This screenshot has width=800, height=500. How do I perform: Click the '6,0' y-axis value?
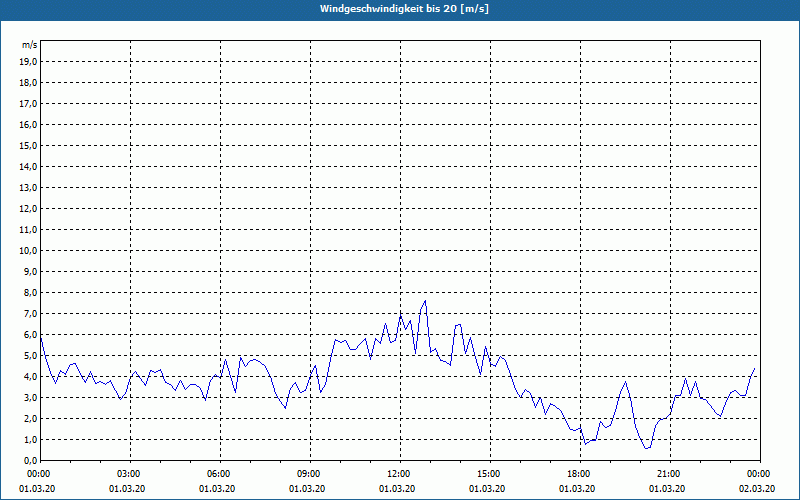click(x=30, y=335)
